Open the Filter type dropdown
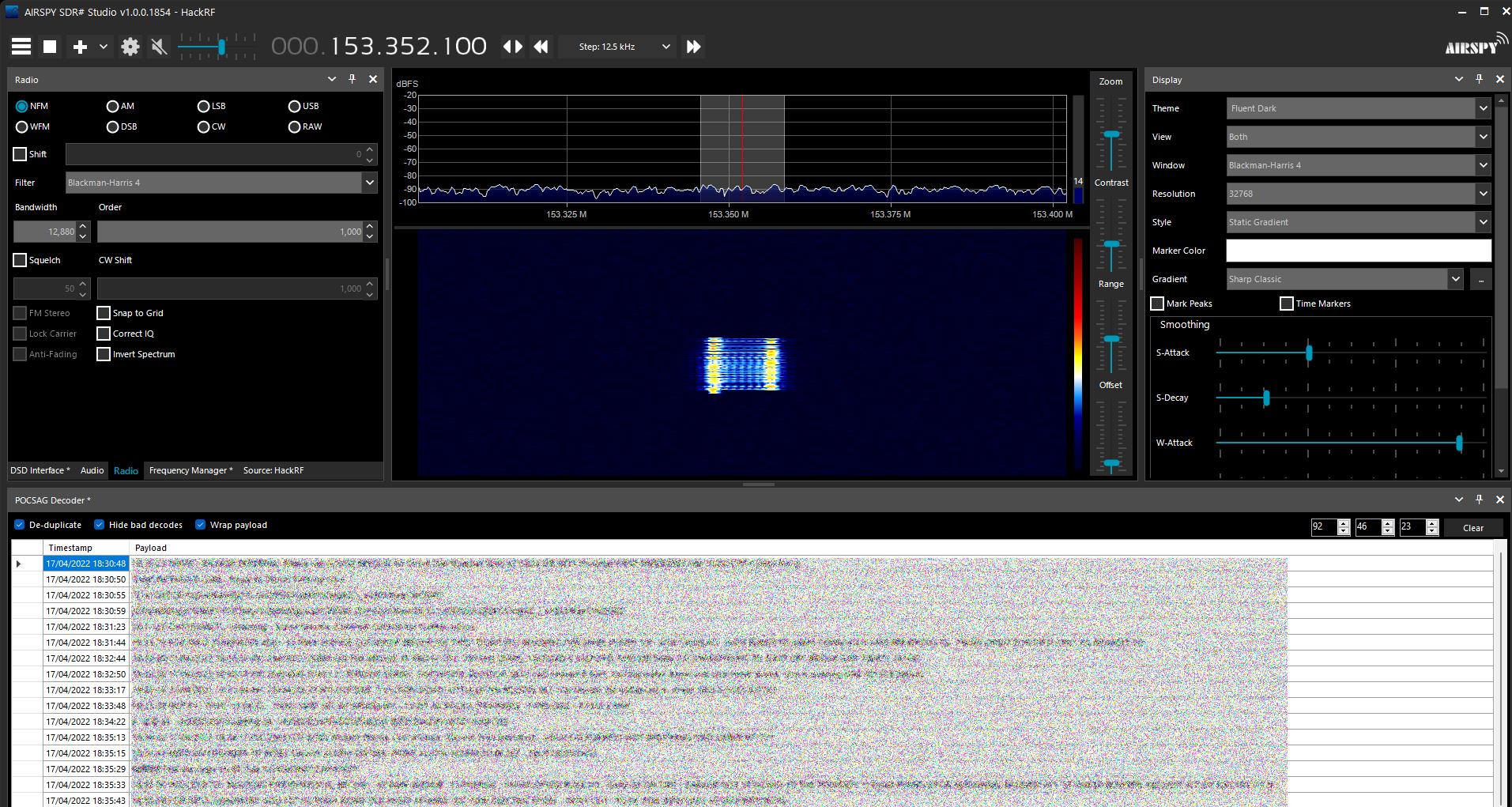The width and height of the screenshot is (1512, 807). (221, 183)
